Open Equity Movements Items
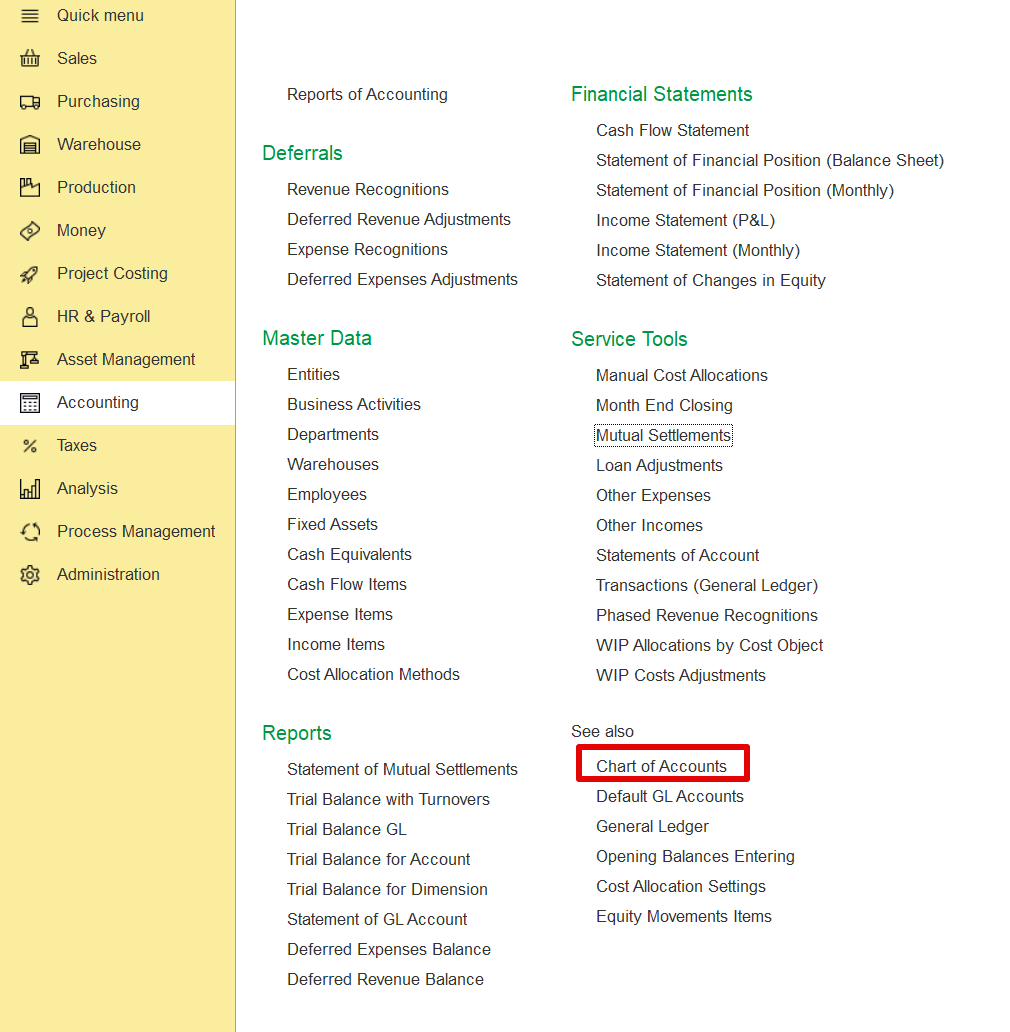1010x1032 pixels. 684,917
